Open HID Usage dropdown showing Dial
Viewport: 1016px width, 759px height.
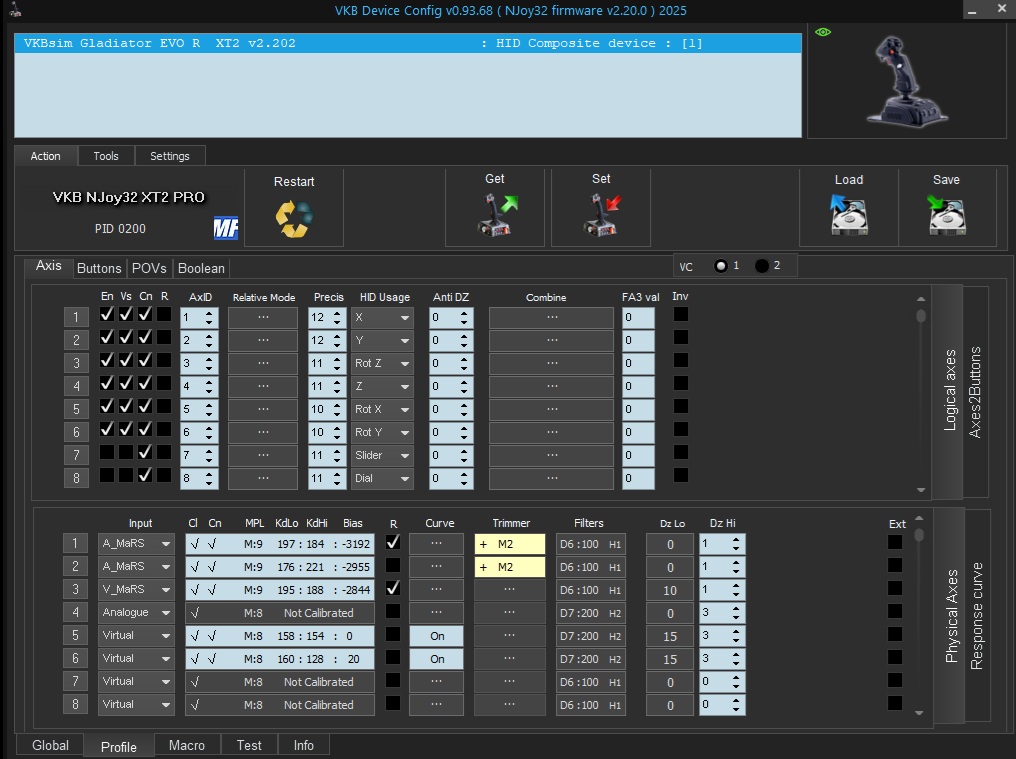382,478
